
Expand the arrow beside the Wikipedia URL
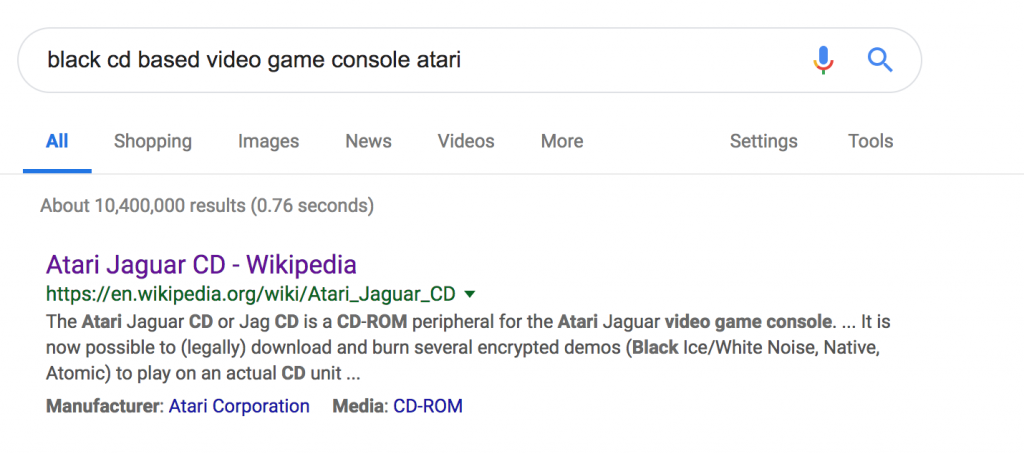tap(470, 294)
